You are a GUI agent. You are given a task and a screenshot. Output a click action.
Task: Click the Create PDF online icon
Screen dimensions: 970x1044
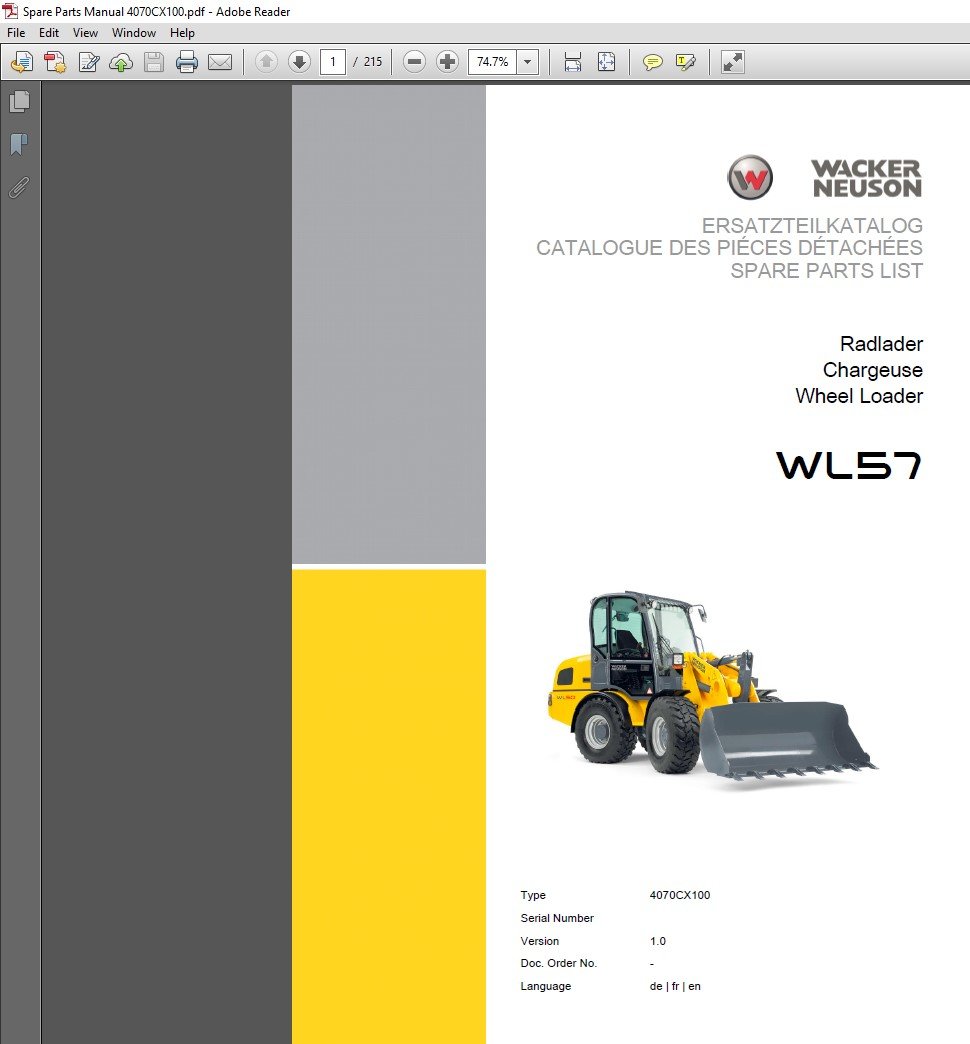[55, 62]
